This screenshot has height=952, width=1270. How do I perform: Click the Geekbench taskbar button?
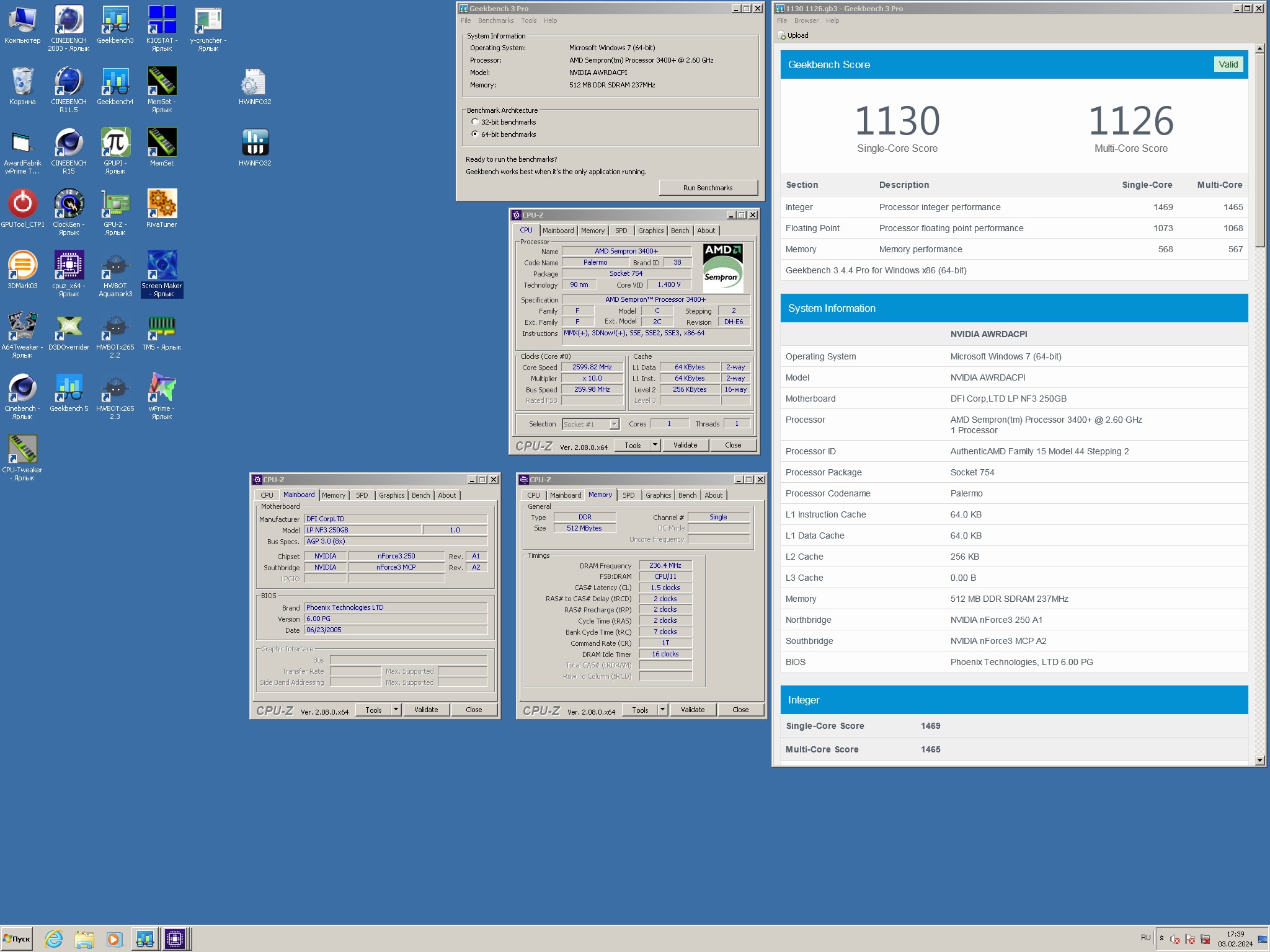coord(145,939)
